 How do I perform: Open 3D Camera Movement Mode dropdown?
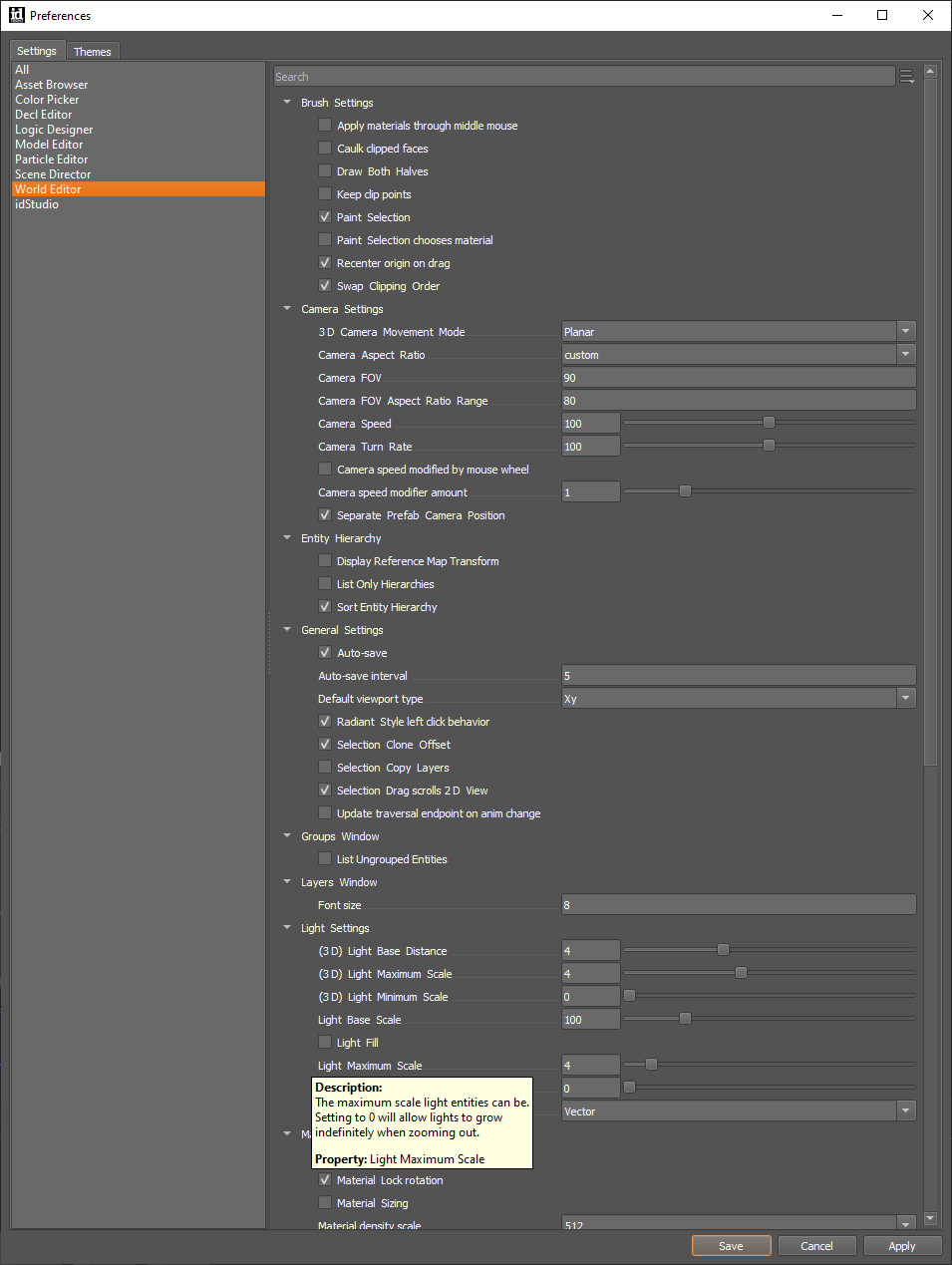coord(739,332)
